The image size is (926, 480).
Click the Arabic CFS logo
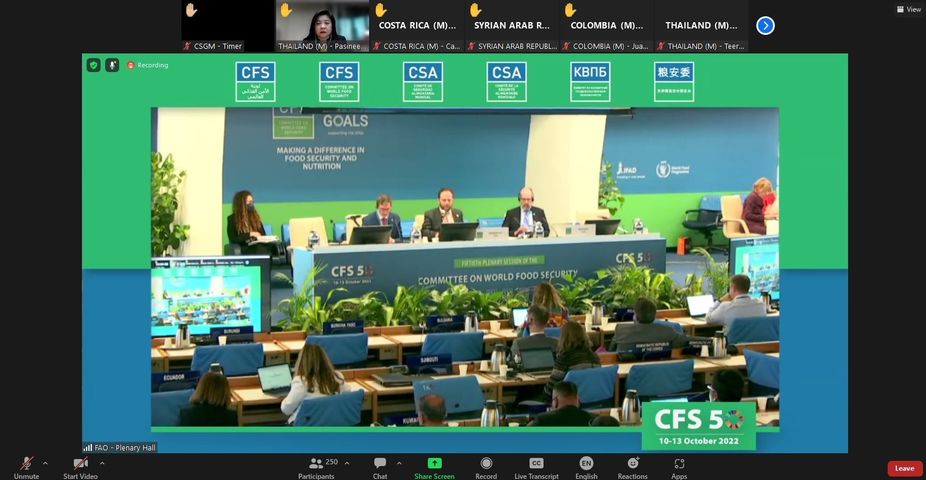[255, 81]
